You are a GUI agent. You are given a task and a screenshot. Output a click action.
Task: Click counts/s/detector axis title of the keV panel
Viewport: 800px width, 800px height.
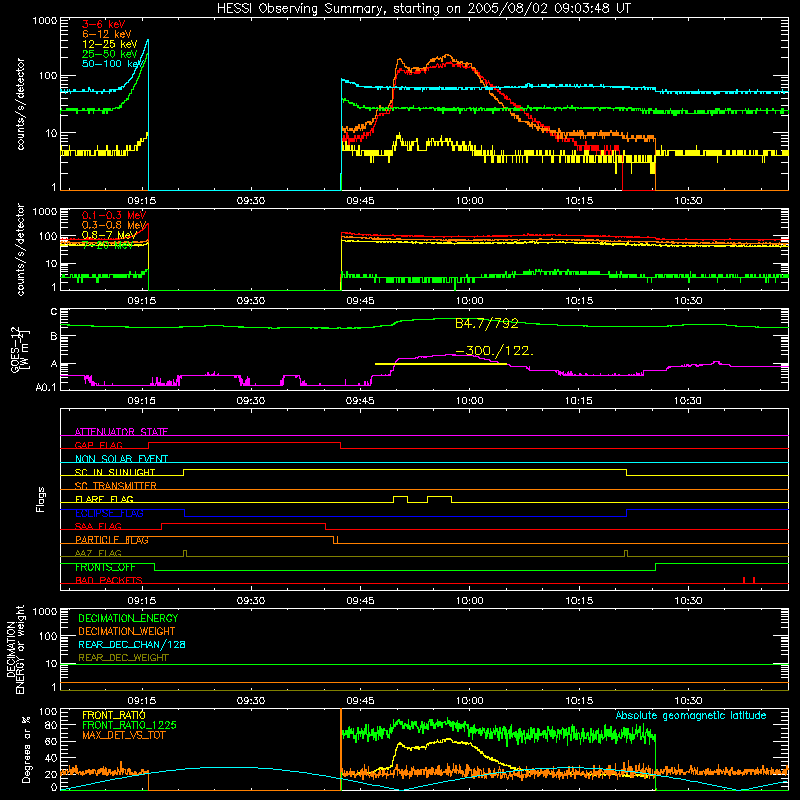tap(20, 104)
